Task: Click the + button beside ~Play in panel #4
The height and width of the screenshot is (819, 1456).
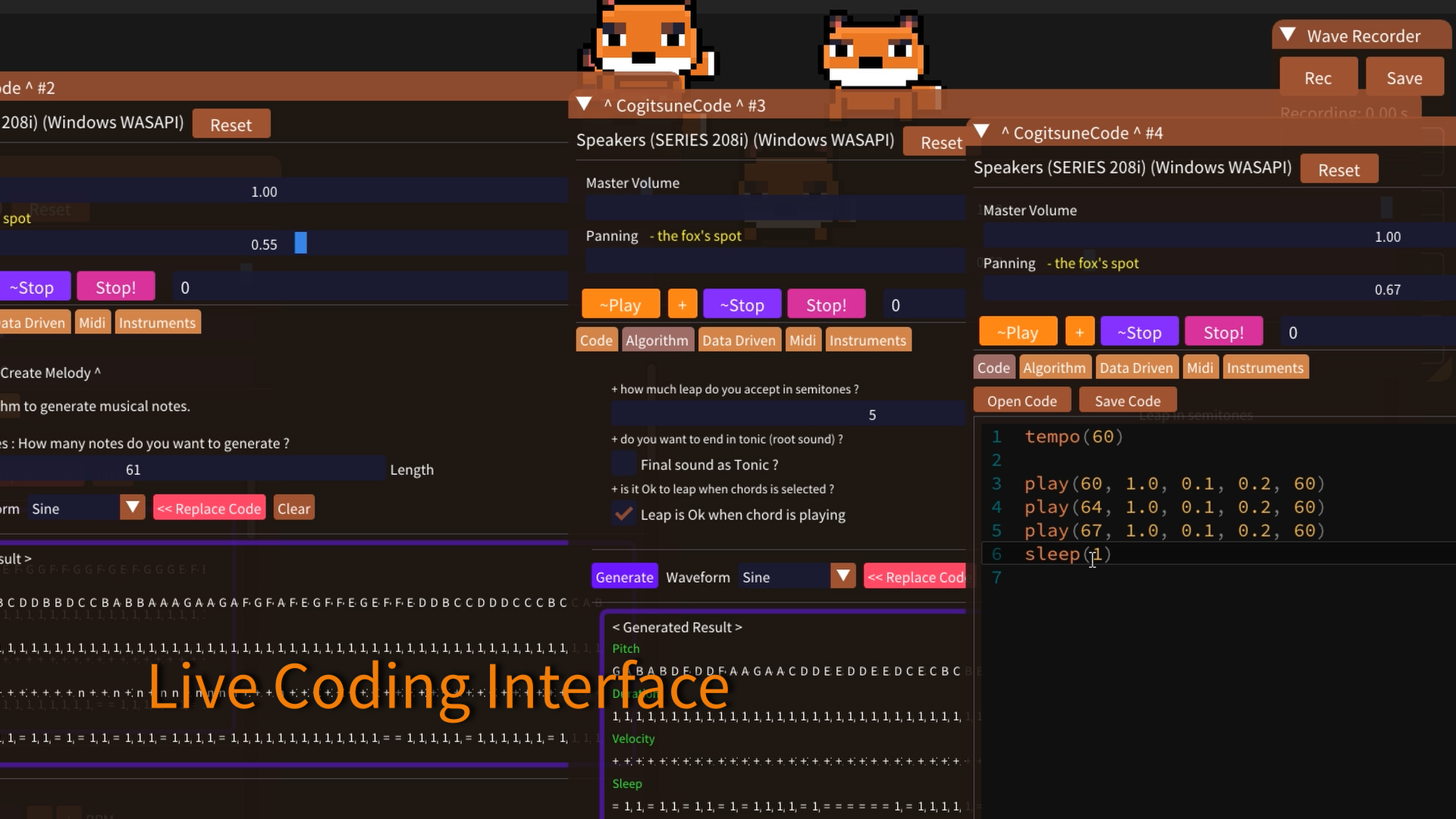Action: [1079, 331]
